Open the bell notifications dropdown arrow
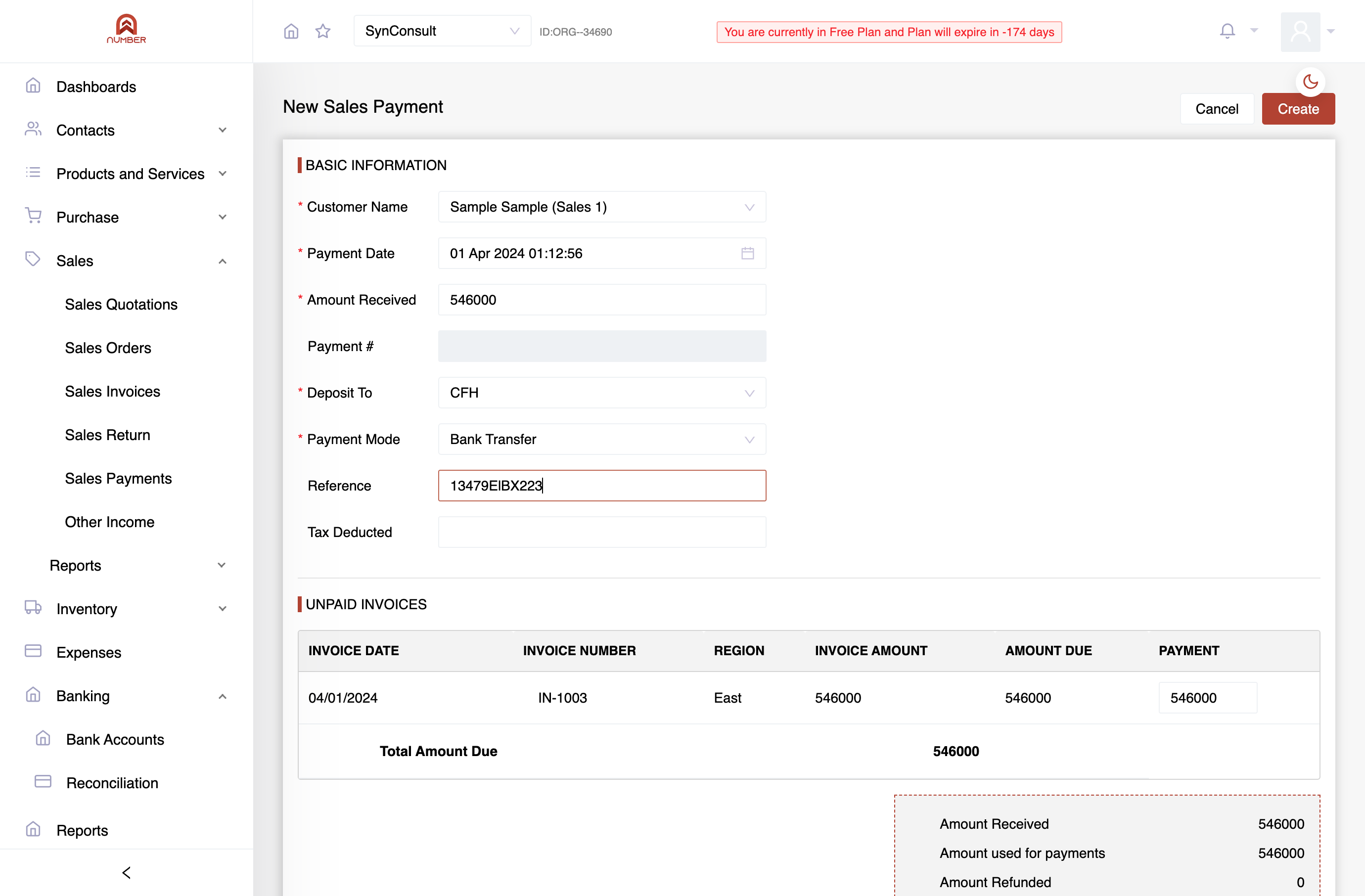Viewport: 1365px width, 896px height. tap(1254, 30)
